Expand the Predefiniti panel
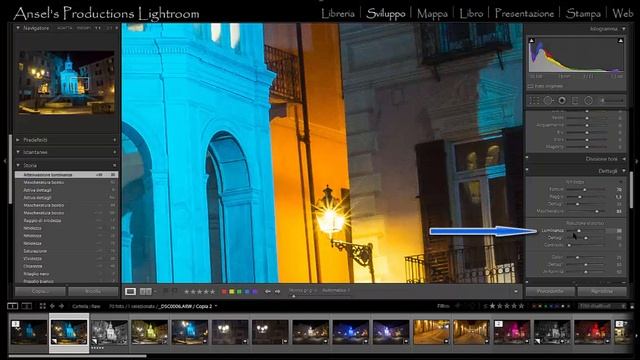The width and height of the screenshot is (640, 360). click(x=18, y=140)
